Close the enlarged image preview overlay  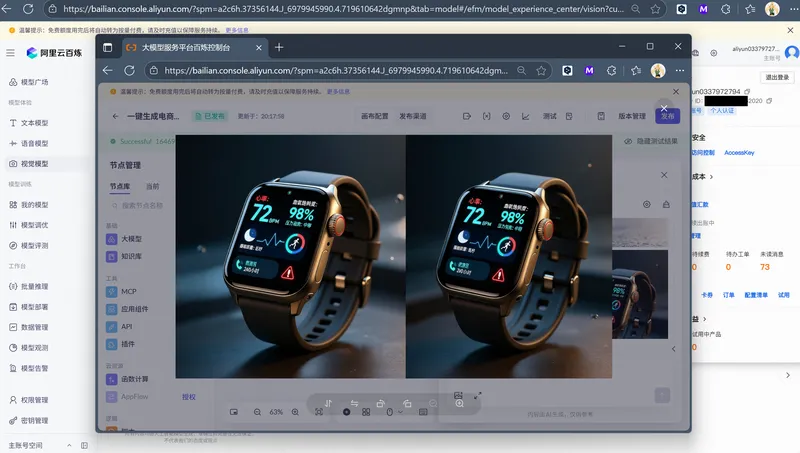coord(664,108)
